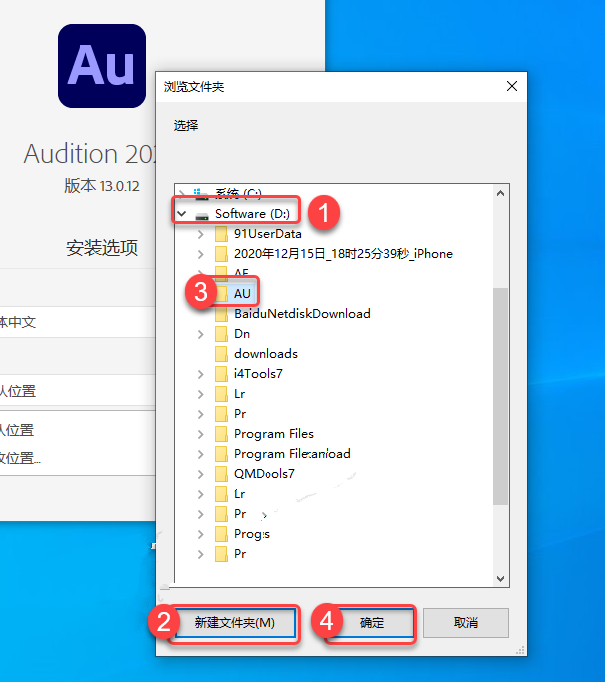Click the folder tree vertical scrollbar thumb
Screen dimensions: 605x682
point(500,396)
